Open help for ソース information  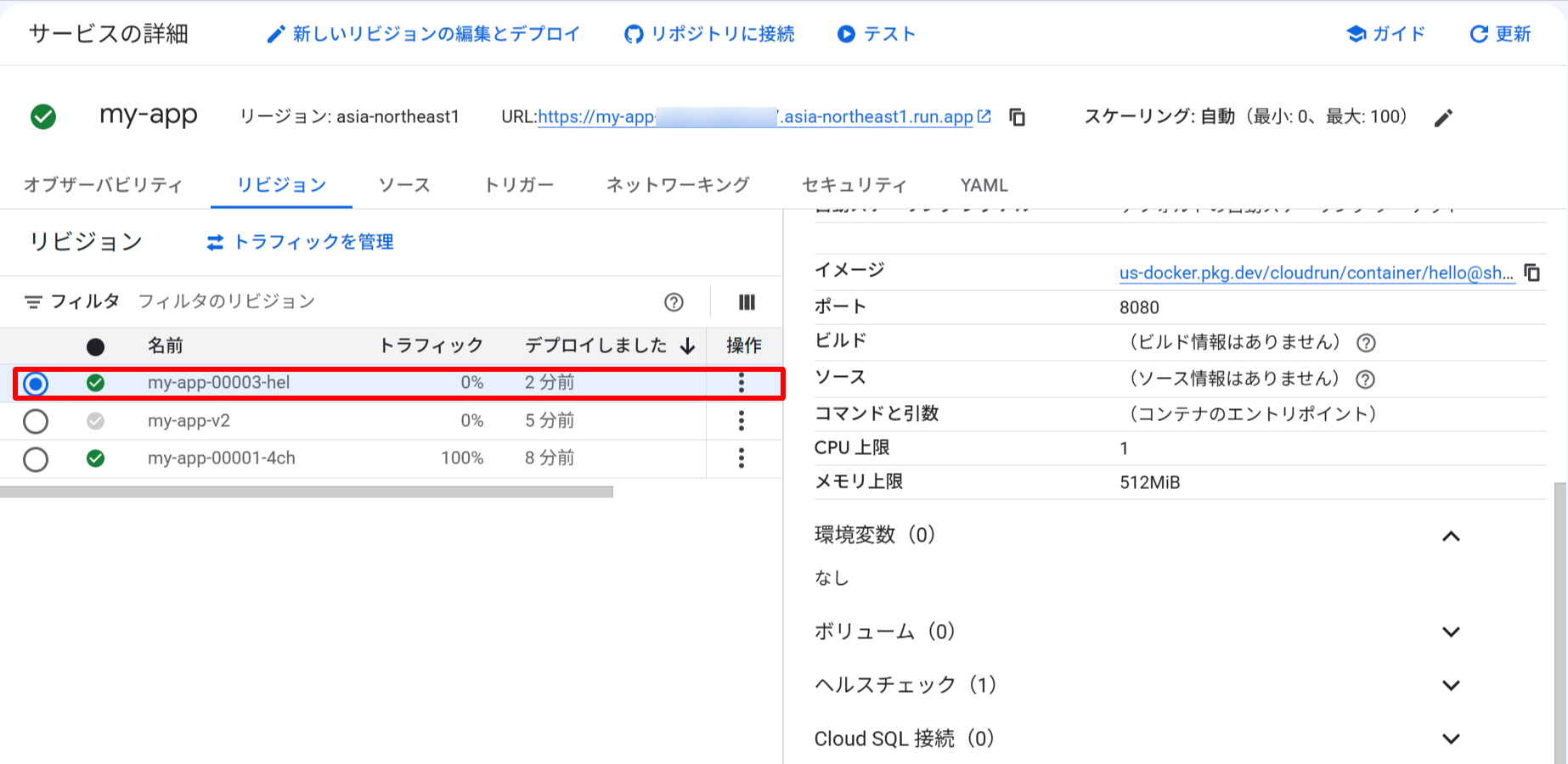(x=1365, y=379)
